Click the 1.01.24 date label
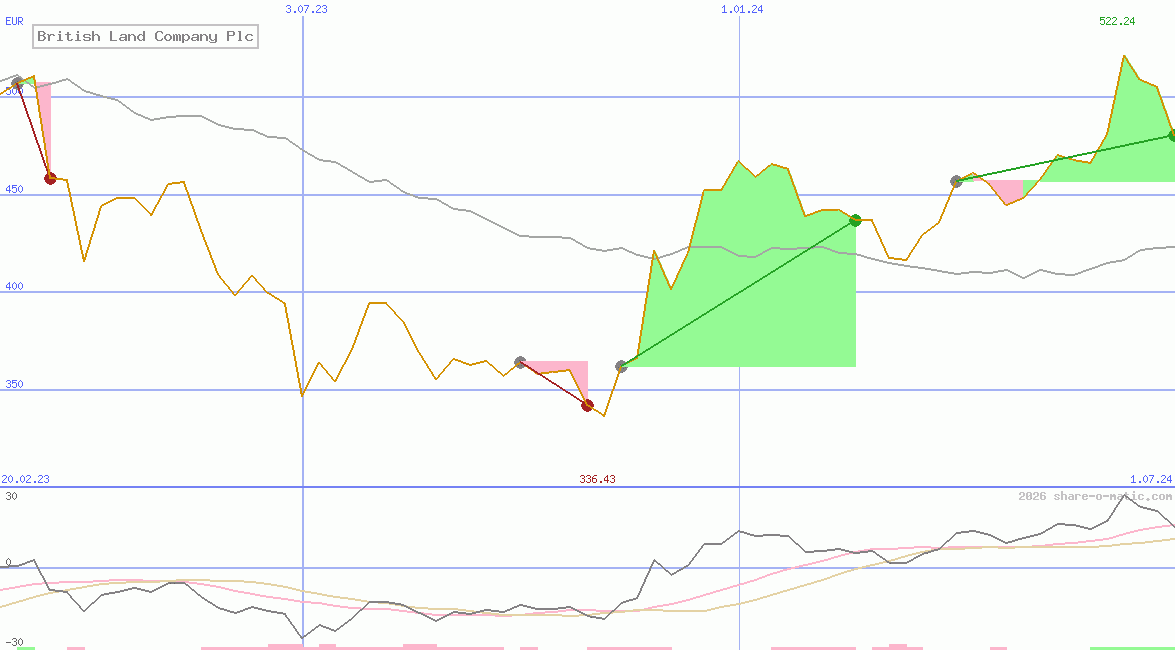Image resolution: width=1175 pixels, height=650 pixels. (x=742, y=9)
